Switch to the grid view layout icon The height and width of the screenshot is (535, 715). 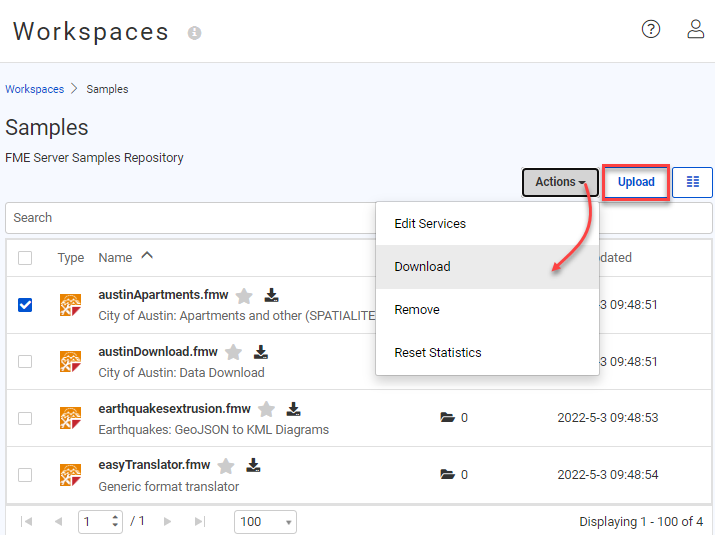pyautogui.click(x=692, y=182)
